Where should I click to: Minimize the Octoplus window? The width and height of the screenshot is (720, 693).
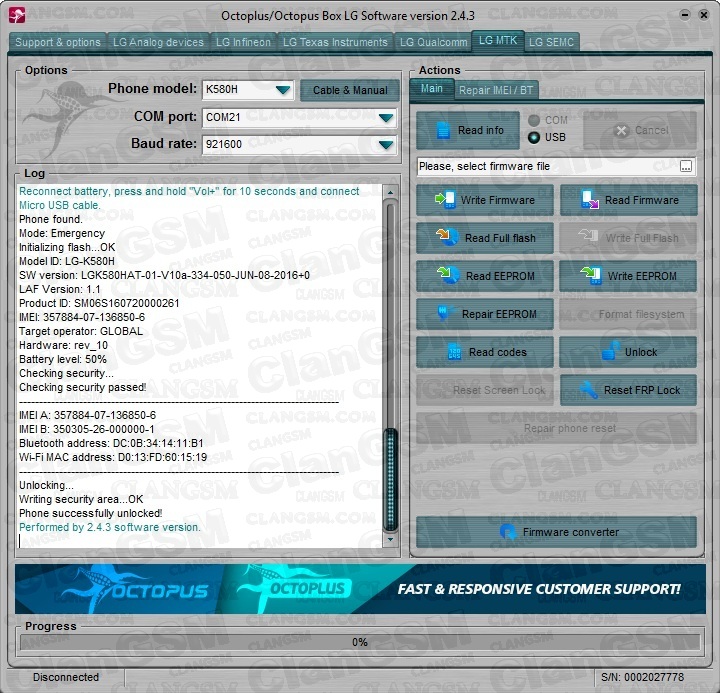(x=685, y=15)
